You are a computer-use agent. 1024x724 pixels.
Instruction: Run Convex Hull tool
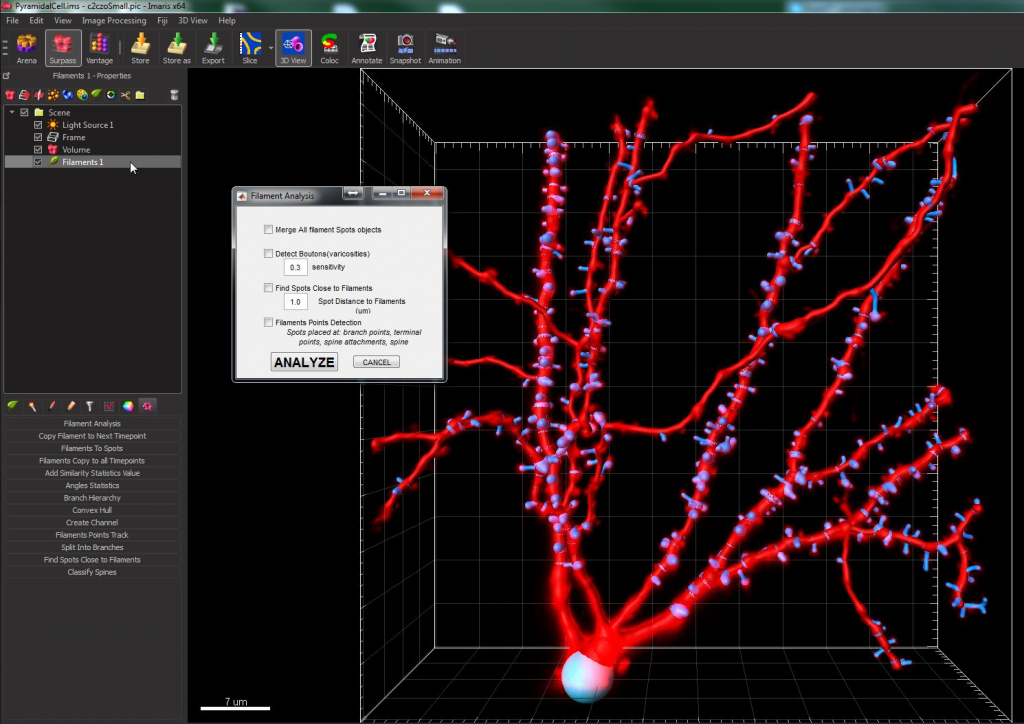(92, 510)
